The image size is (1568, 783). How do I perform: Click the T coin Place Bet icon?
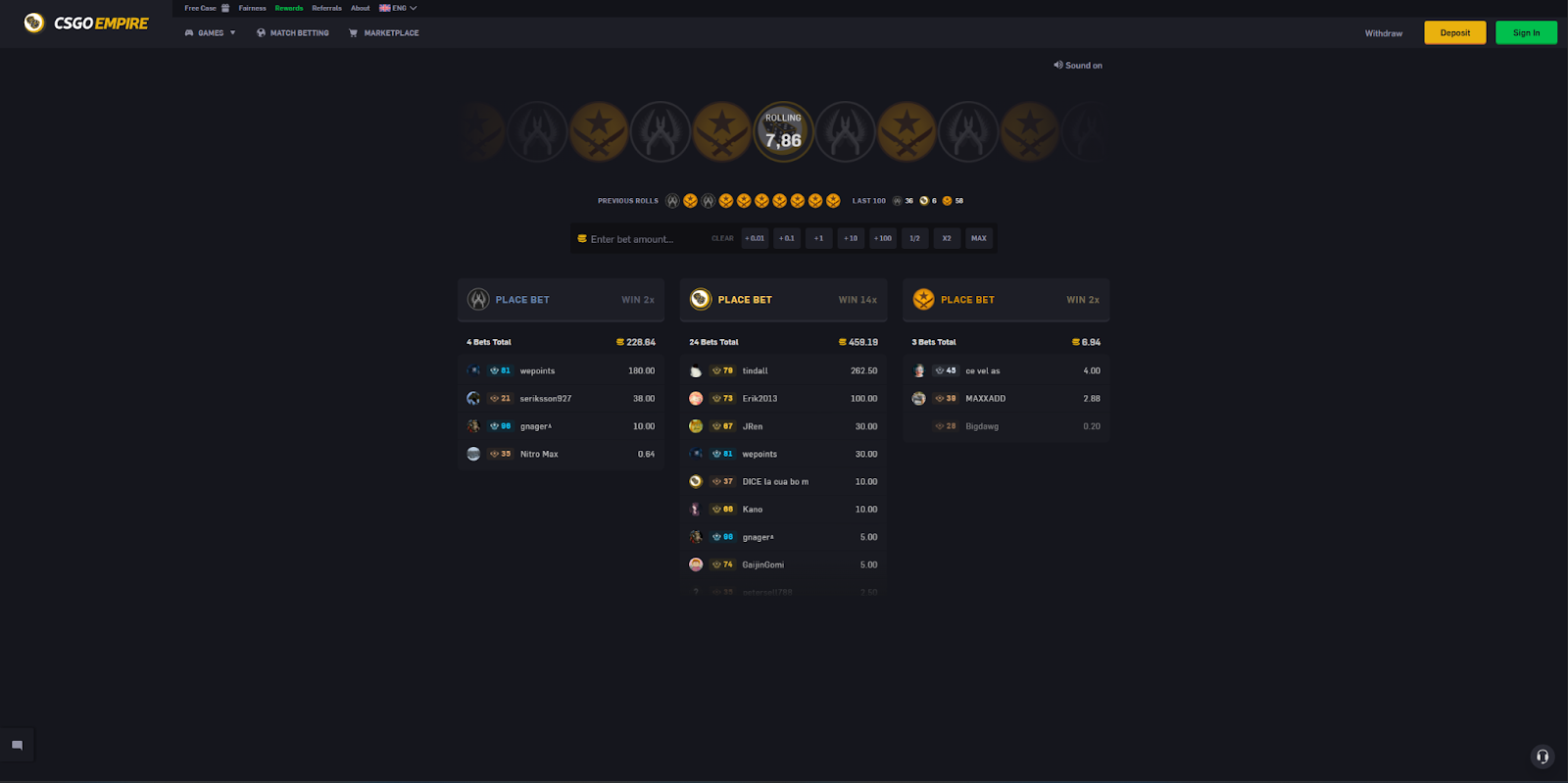[x=923, y=300]
